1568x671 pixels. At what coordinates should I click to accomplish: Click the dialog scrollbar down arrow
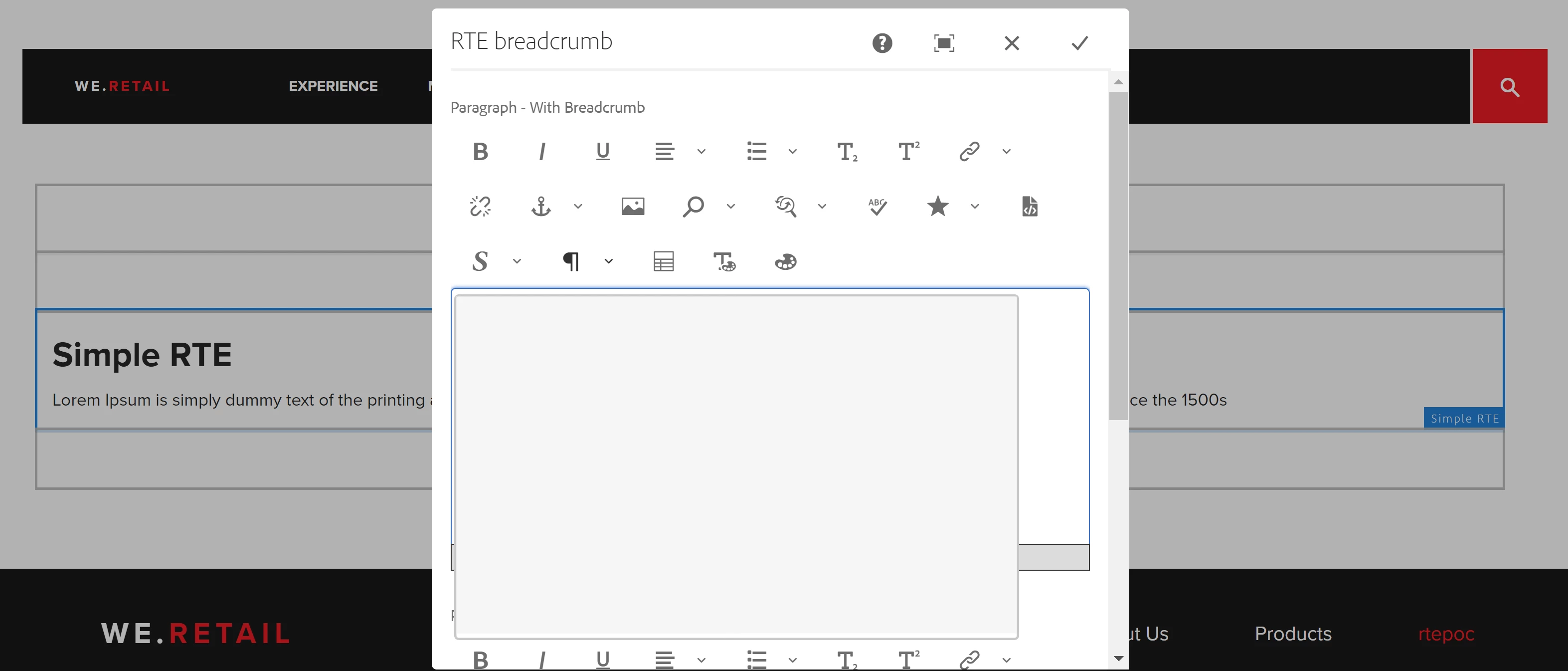(x=1118, y=658)
